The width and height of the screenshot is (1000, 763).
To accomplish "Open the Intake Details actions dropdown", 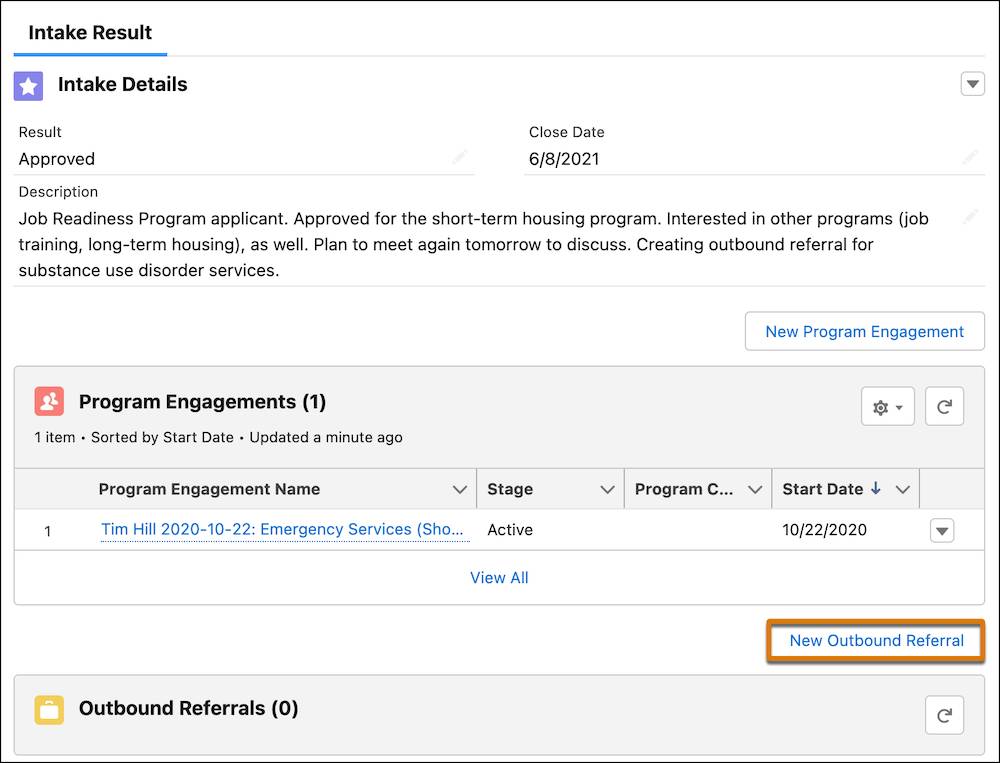I will 972,85.
